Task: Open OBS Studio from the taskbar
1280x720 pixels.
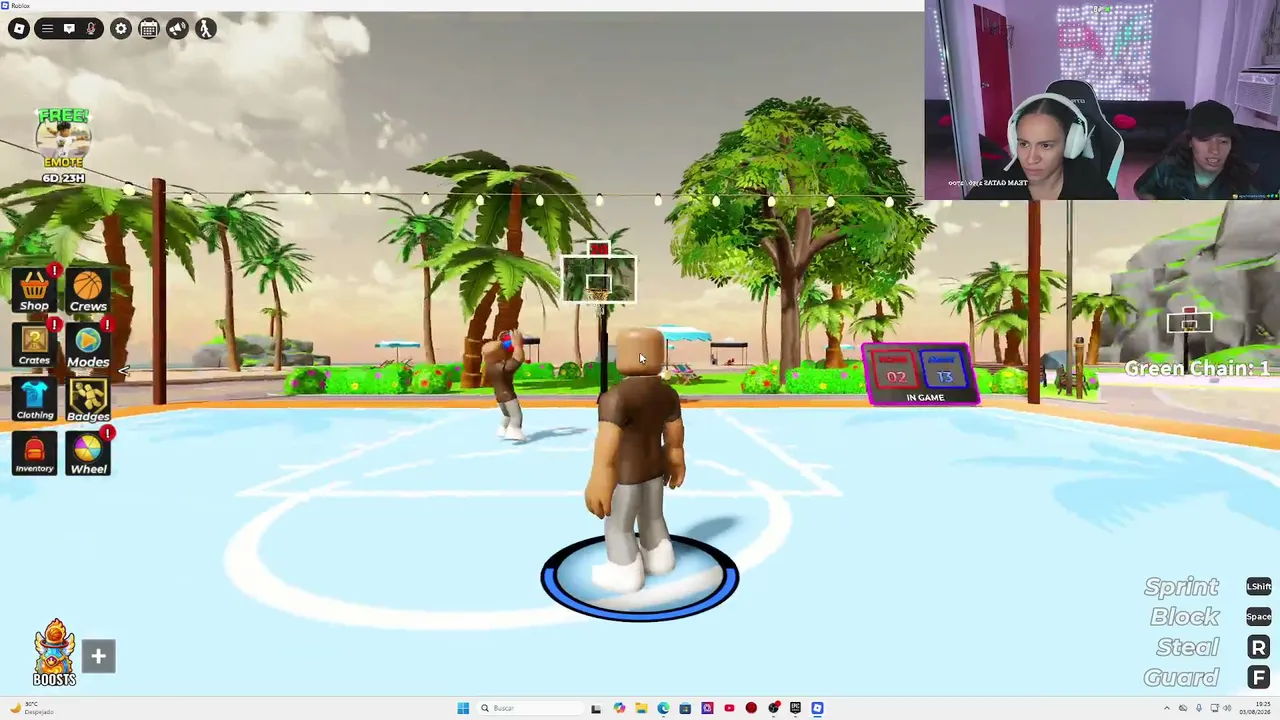Action: (773, 708)
